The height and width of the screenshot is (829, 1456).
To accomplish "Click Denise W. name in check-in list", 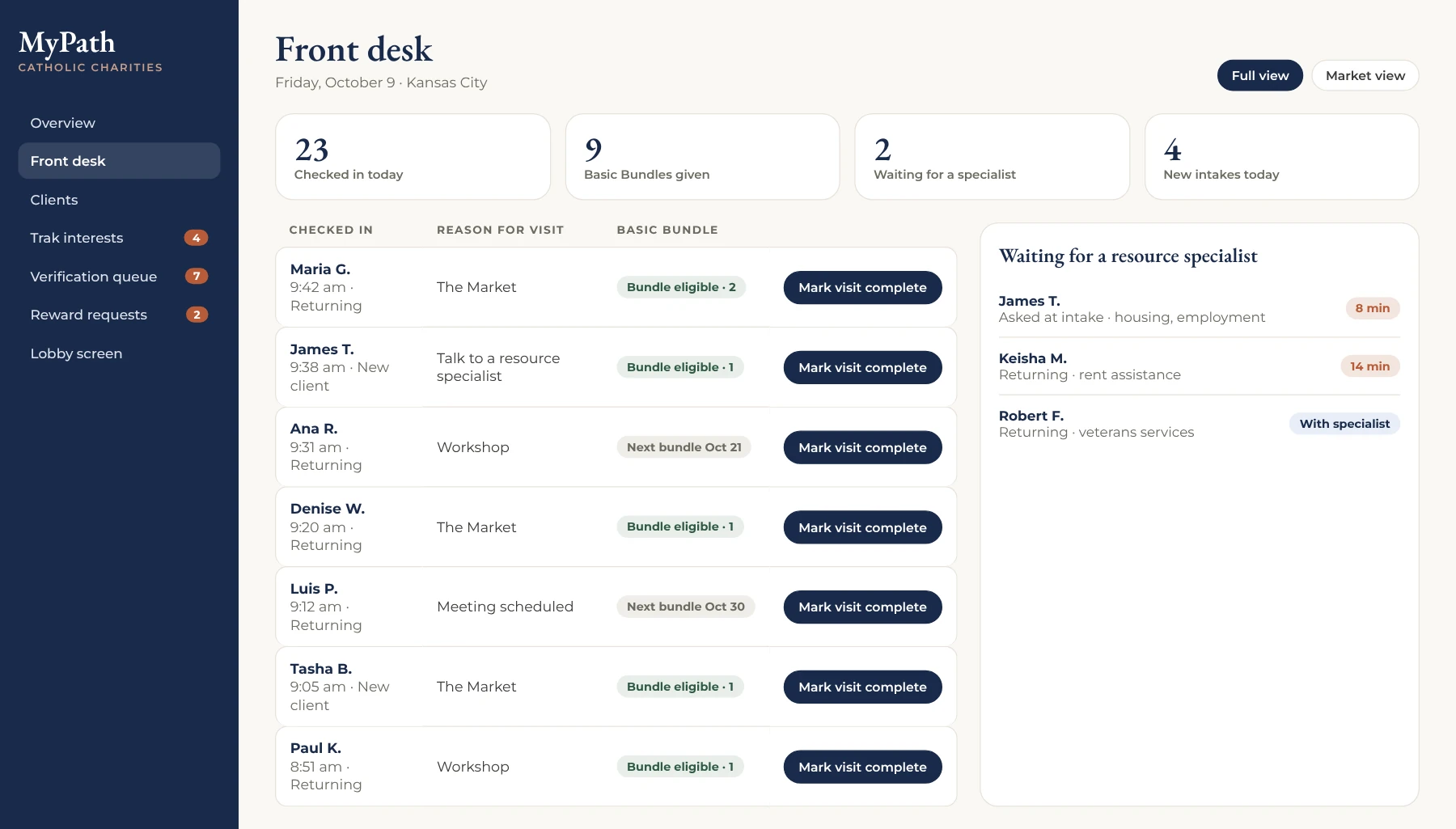I will pyautogui.click(x=328, y=509).
